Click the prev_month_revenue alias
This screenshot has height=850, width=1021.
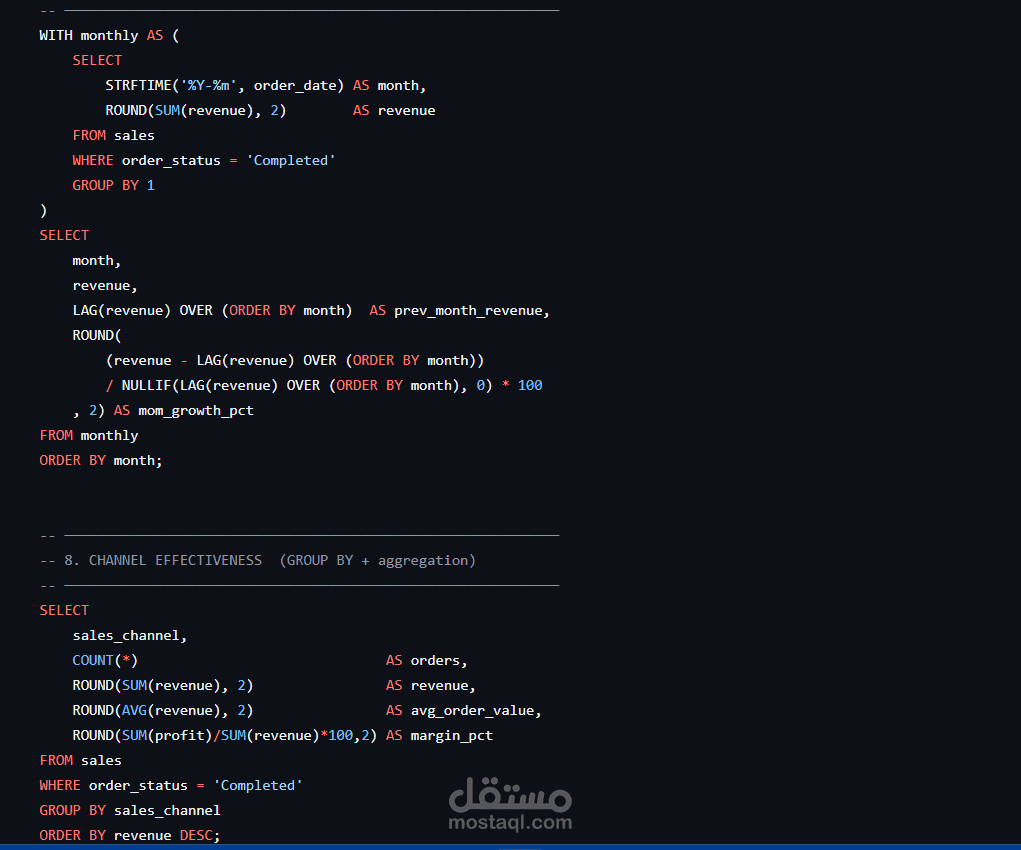(x=471, y=311)
